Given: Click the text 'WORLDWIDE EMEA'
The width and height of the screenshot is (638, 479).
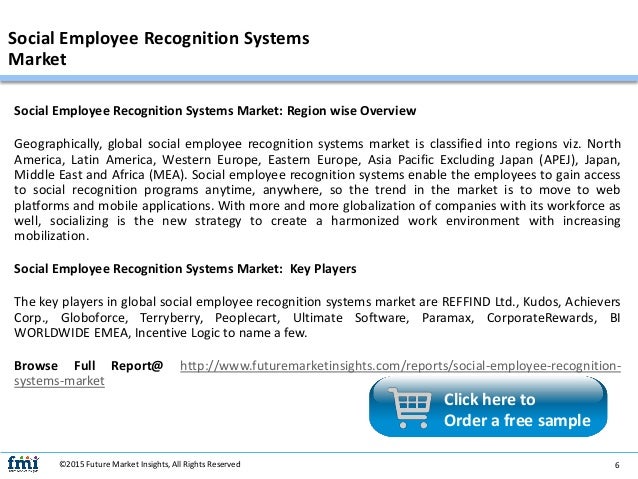Looking at the screenshot, I should click(x=72, y=332).
